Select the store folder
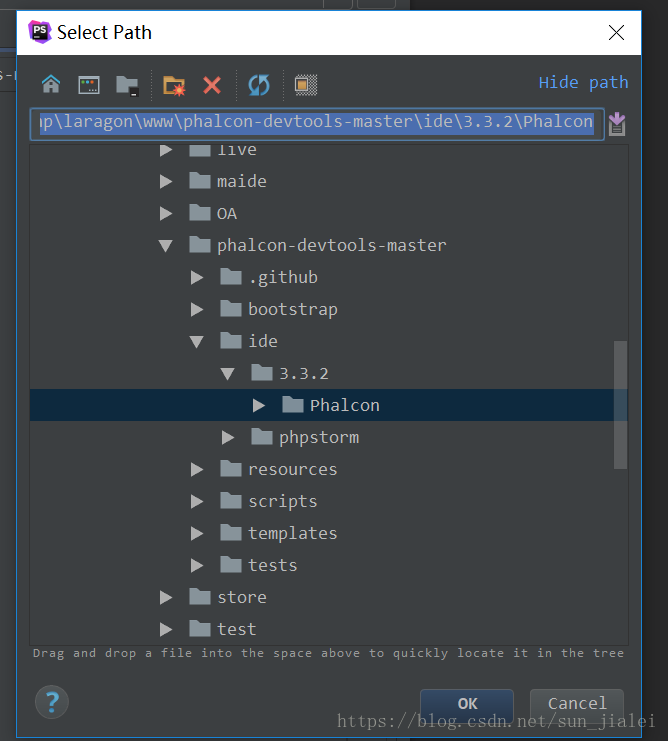Viewport: 668px width, 741px height. [x=228, y=597]
